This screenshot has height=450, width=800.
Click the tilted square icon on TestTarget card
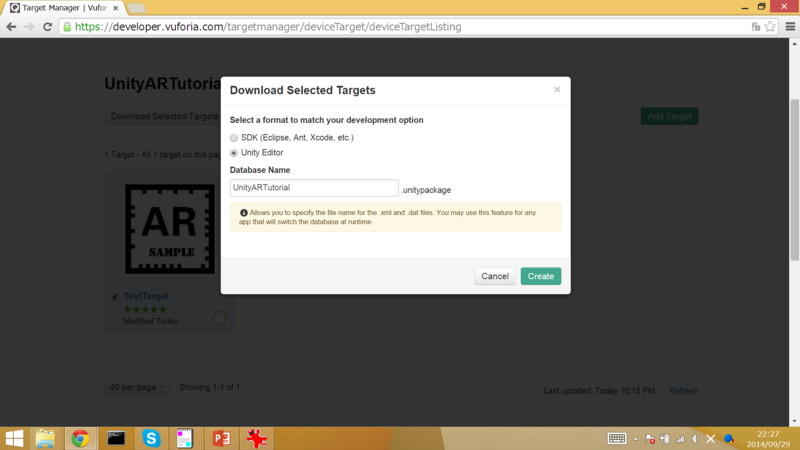coord(220,318)
